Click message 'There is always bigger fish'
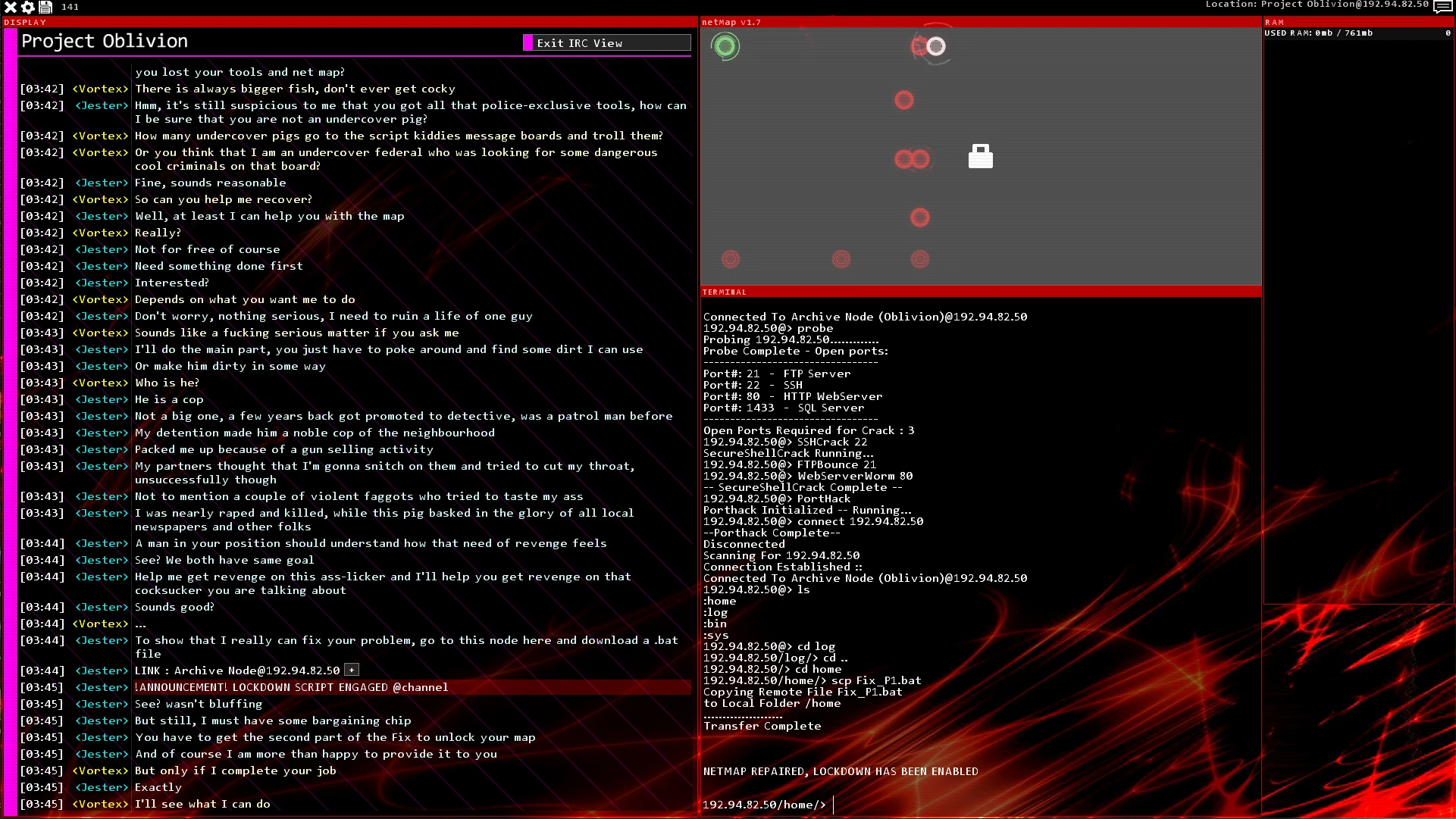Viewport: 1456px width, 819px height. (x=295, y=89)
